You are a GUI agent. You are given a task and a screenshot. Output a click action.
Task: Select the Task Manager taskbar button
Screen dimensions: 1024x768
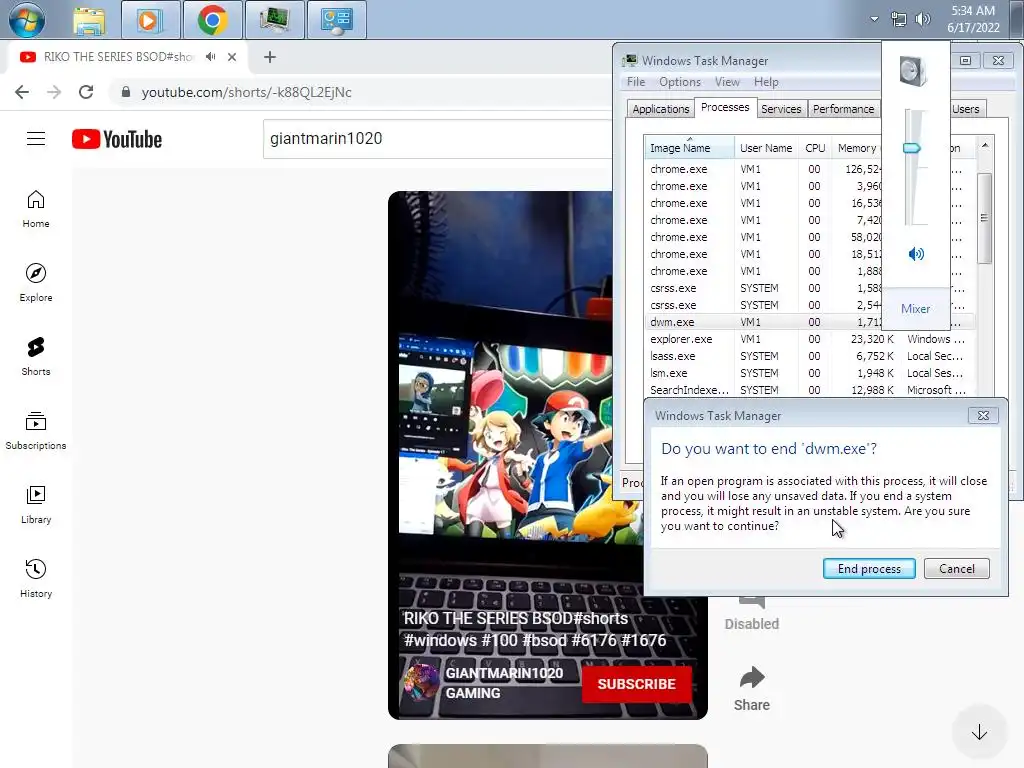(x=274, y=20)
